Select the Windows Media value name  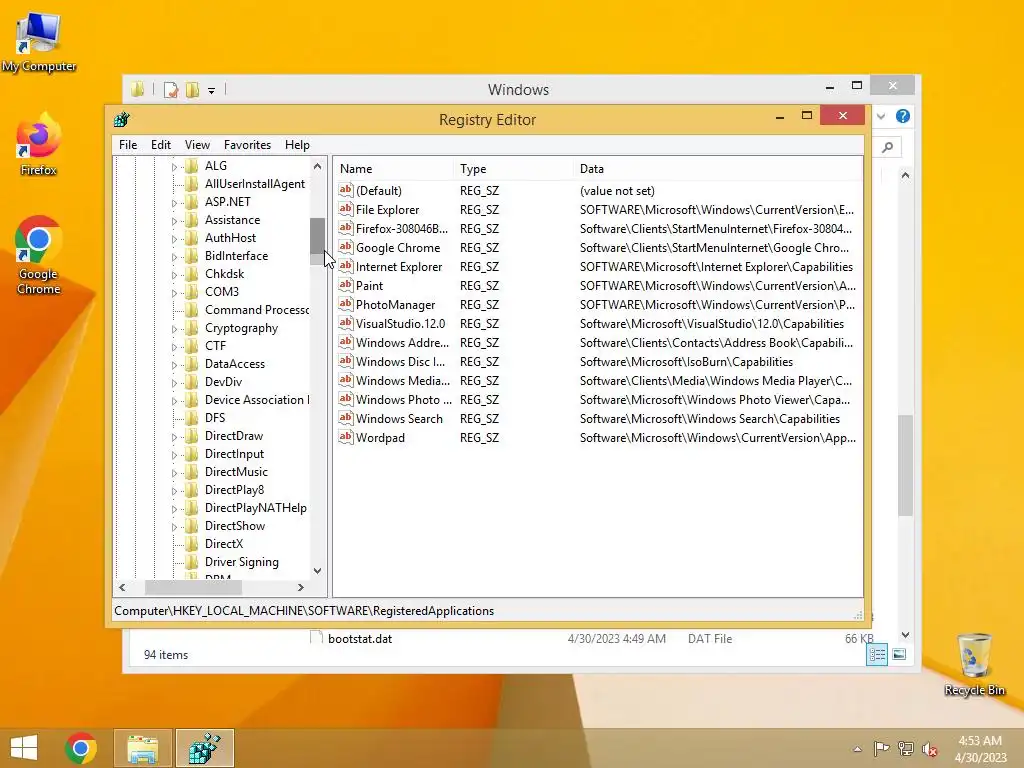point(402,381)
